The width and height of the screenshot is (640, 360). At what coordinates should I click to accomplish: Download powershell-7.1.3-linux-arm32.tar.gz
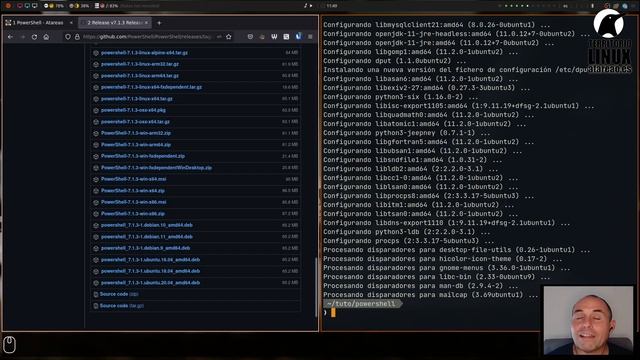coord(140,64)
